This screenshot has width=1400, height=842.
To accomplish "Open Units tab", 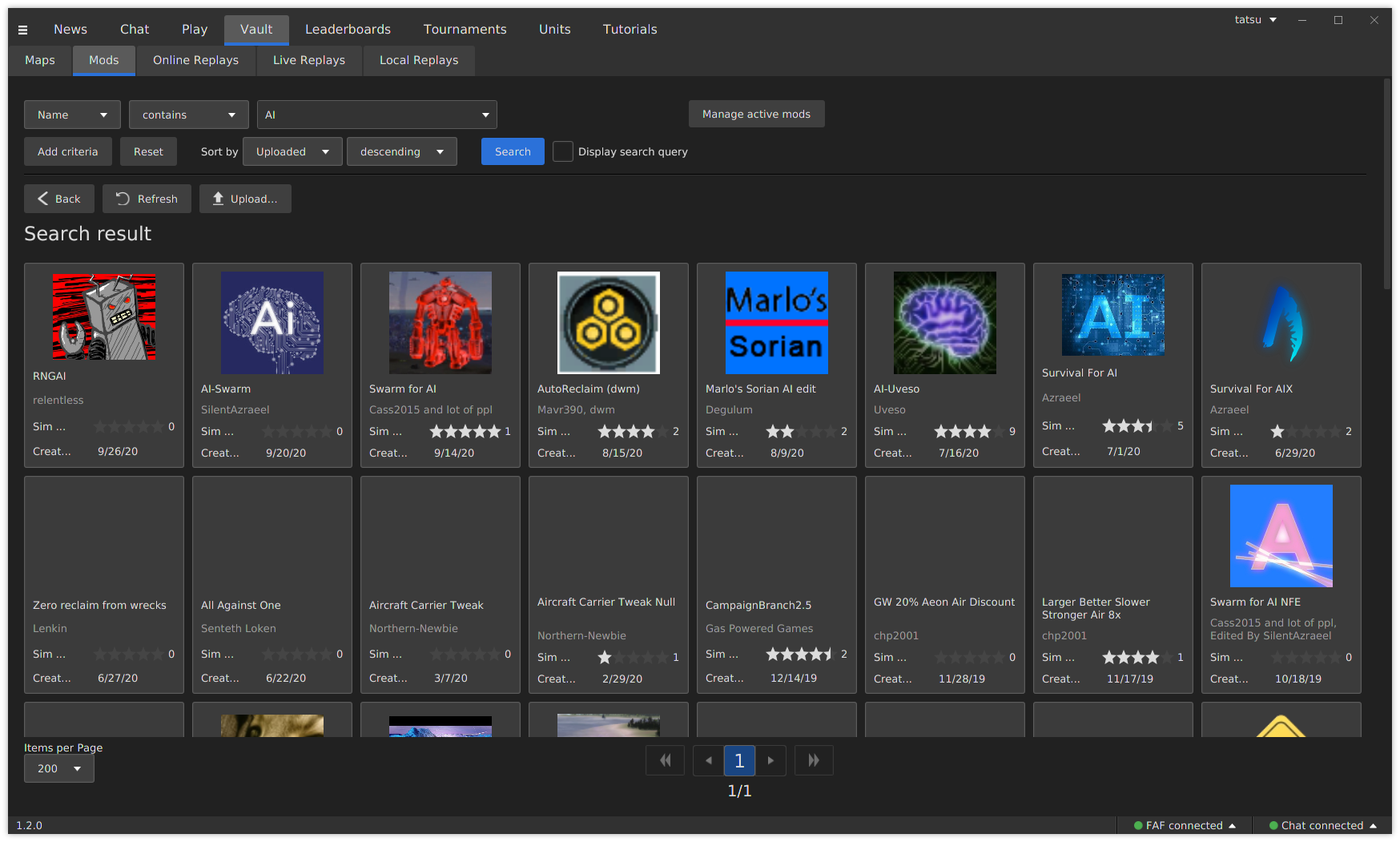I will tap(555, 30).
